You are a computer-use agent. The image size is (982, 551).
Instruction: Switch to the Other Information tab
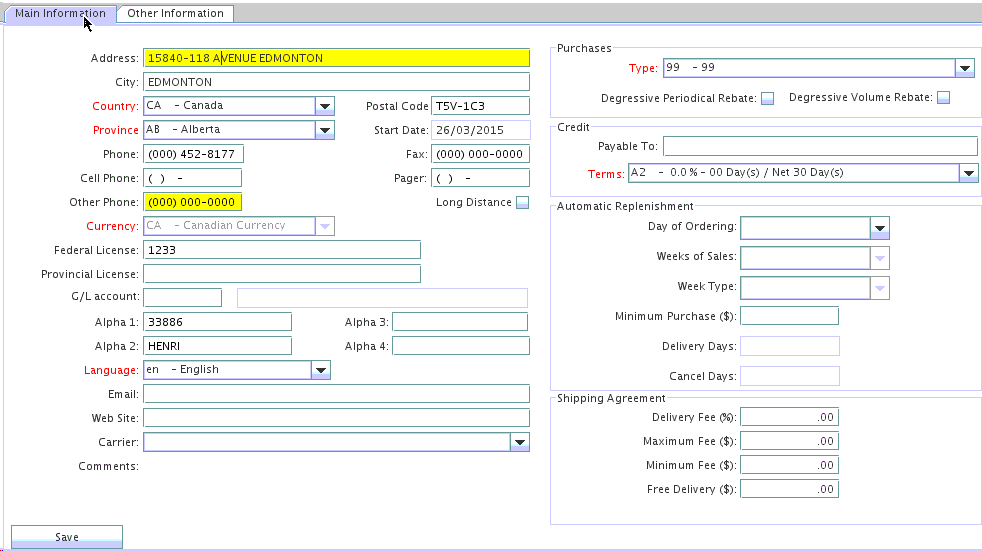(175, 14)
